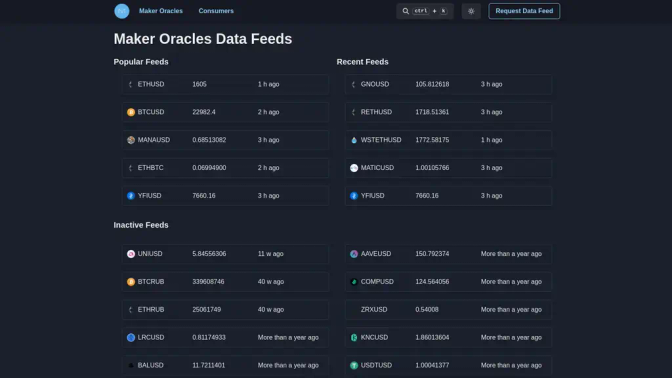Viewport: 672px width, 378px height.
Task: Click the COMPUSD Compound icon
Action: (354, 282)
